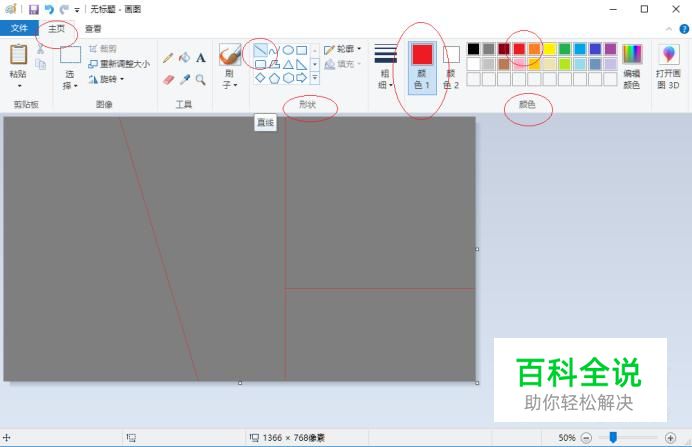Select the Color picker eyedropper tool
Image resolution: width=692 pixels, height=447 pixels.
point(184,79)
